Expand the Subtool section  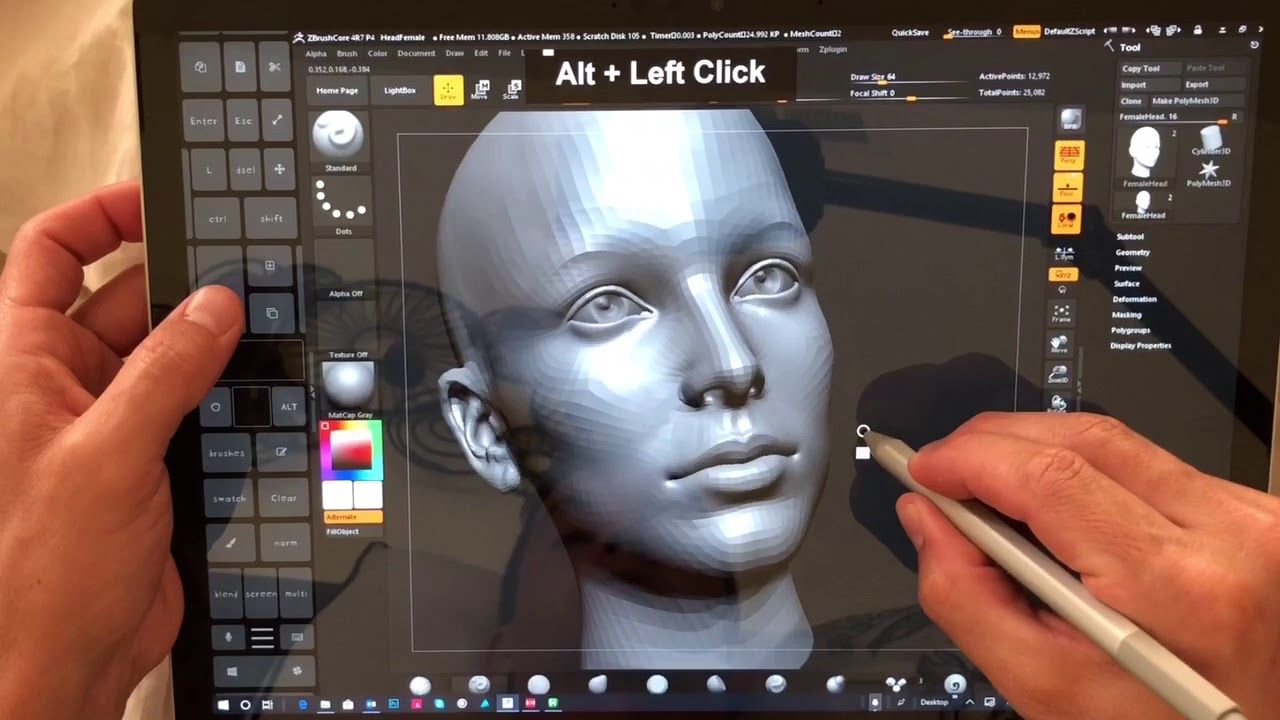(x=1130, y=237)
